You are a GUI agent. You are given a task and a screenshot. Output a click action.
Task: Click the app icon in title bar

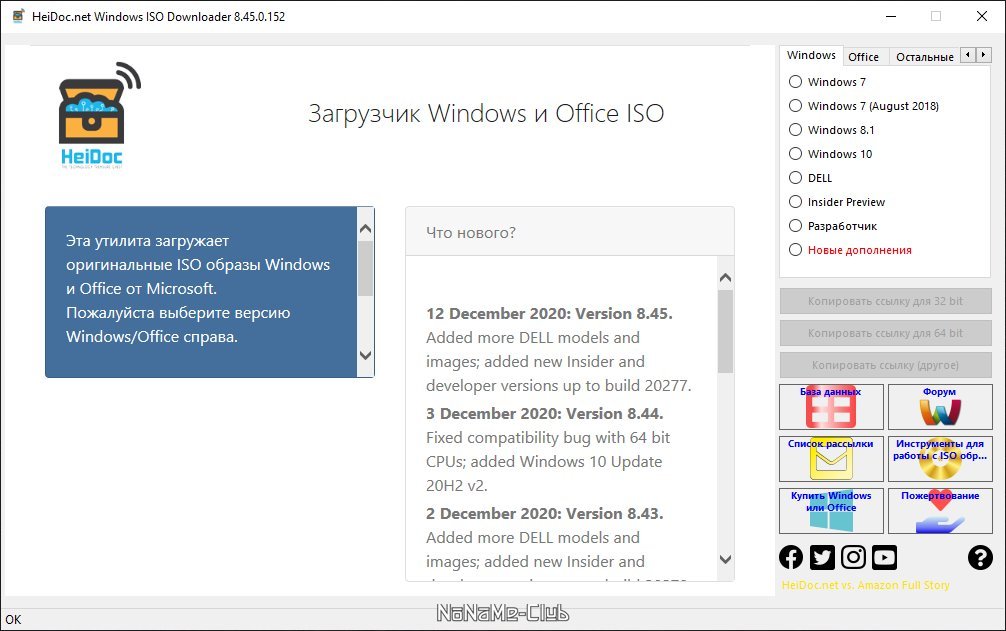[x=18, y=16]
